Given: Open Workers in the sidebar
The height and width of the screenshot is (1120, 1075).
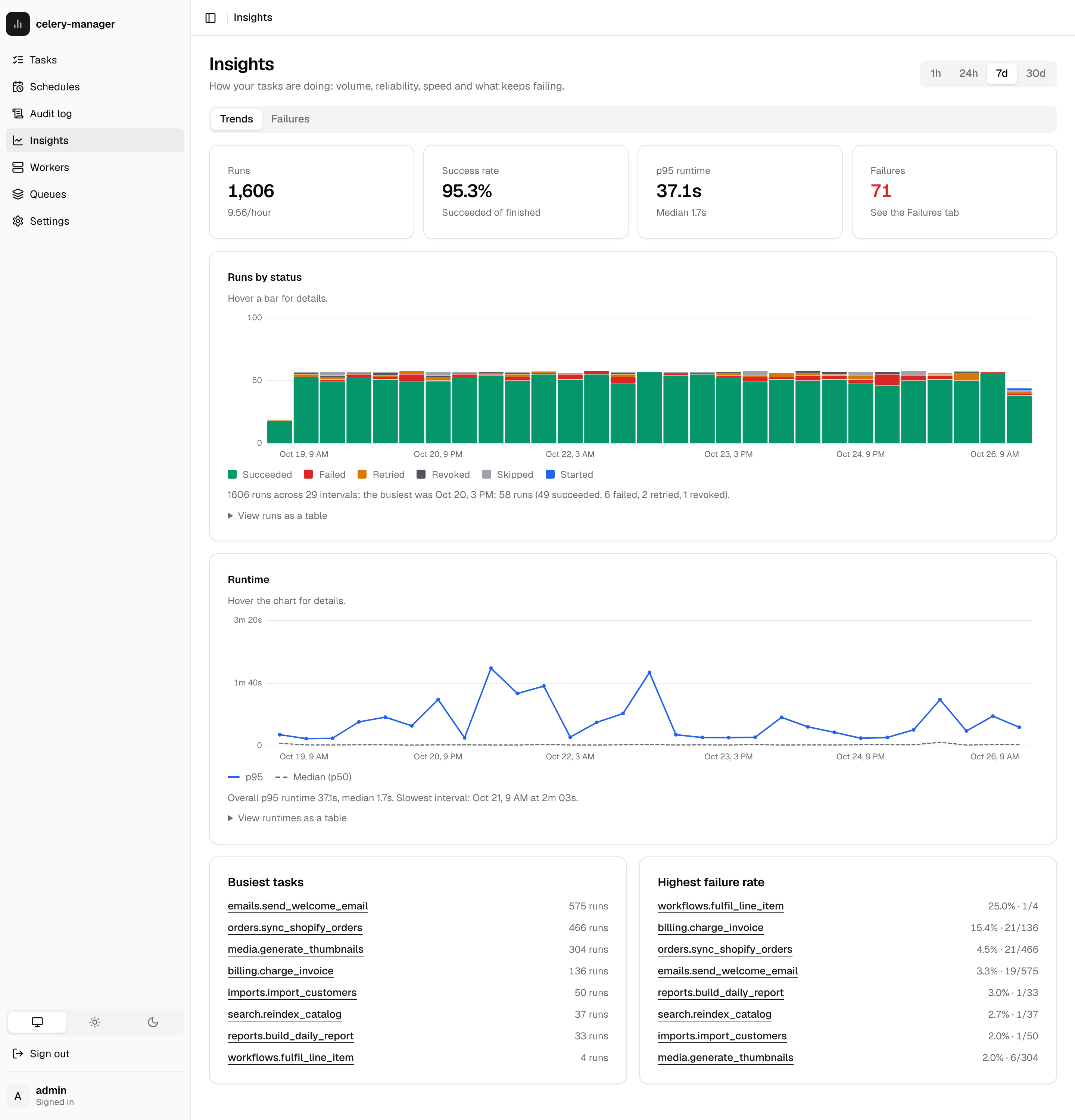Looking at the screenshot, I should click(95, 167).
